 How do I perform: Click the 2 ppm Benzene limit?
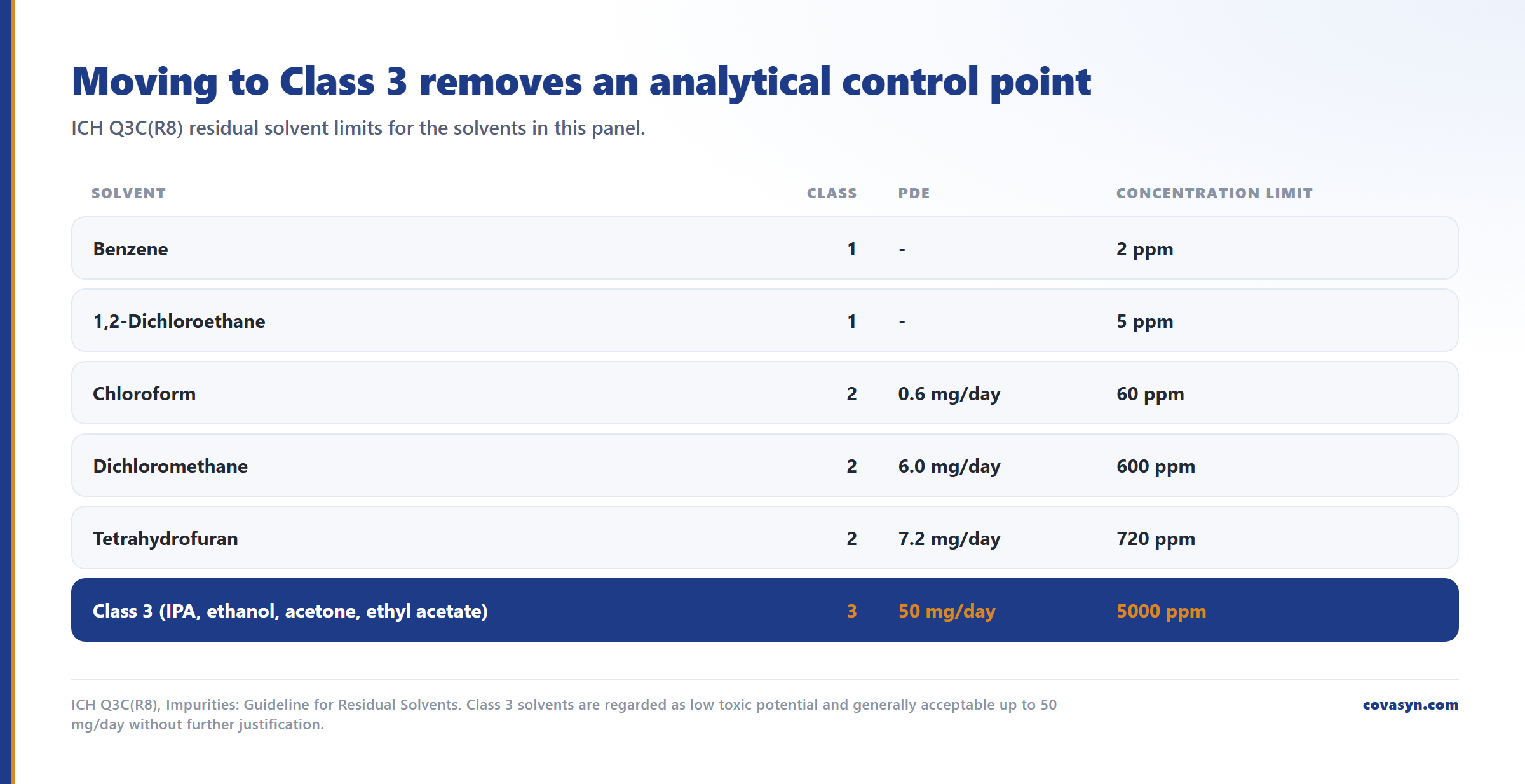tap(1145, 249)
